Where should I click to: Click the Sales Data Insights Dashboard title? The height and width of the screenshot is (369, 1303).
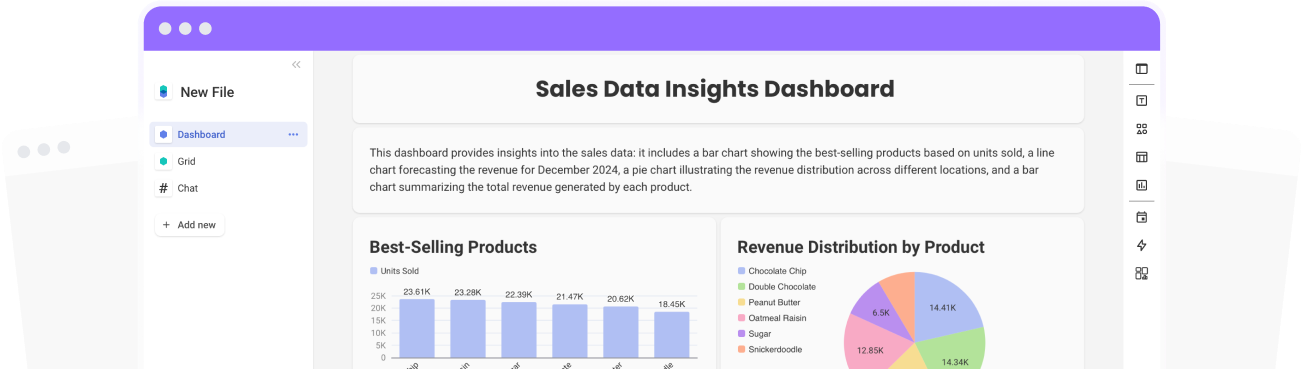(715, 89)
